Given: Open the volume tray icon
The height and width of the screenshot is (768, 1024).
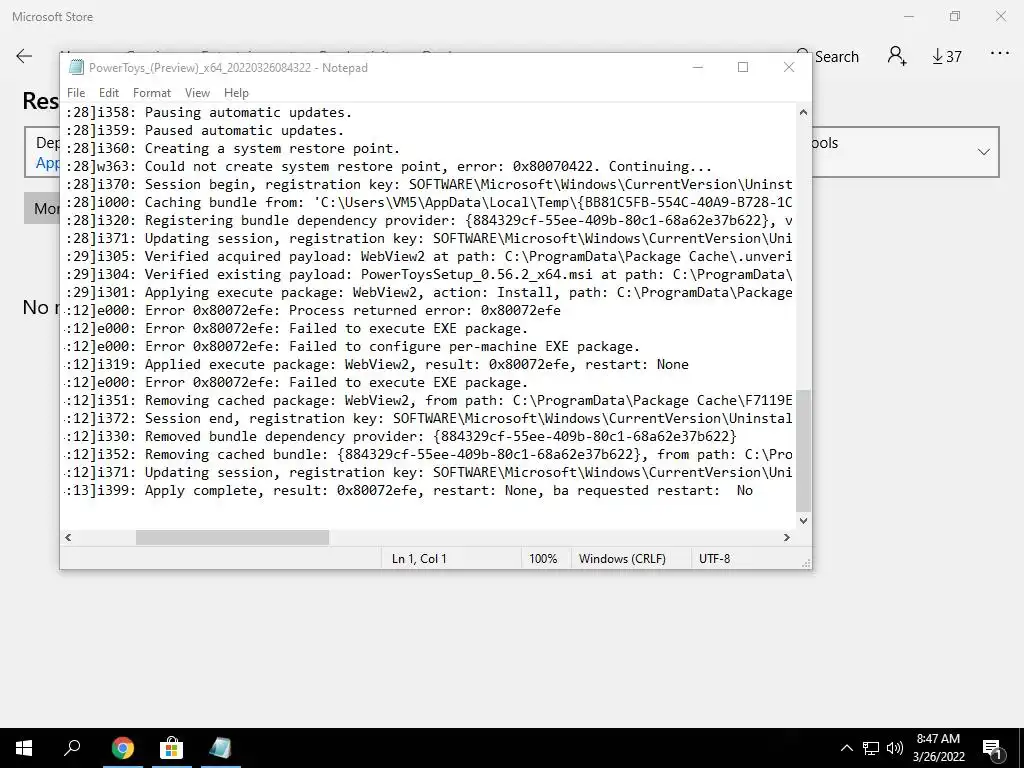Looking at the screenshot, I should pyautogui.click(x=895, y=748).
